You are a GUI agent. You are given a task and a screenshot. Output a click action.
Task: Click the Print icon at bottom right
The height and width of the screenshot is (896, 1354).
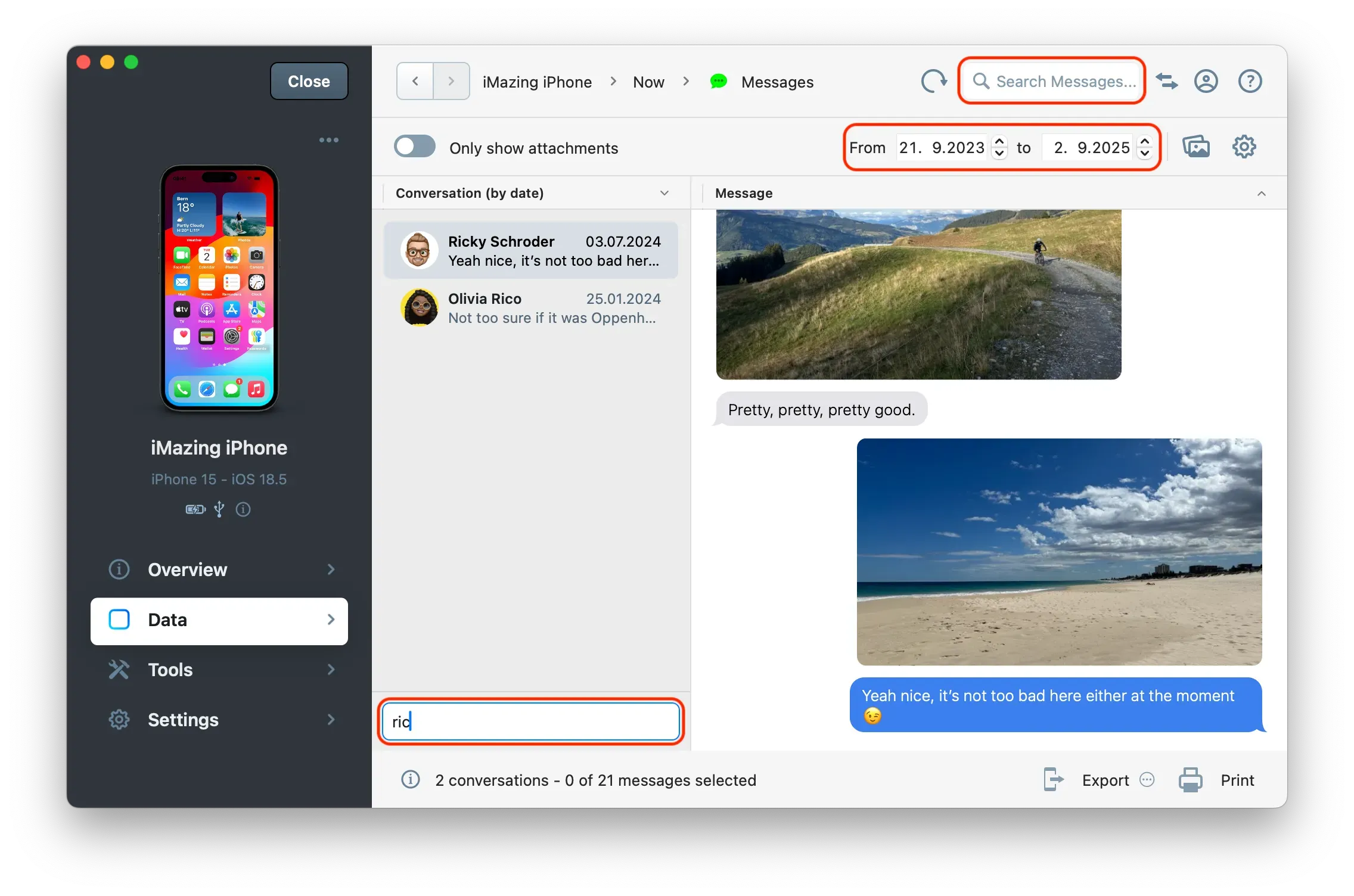point(1190,780)
